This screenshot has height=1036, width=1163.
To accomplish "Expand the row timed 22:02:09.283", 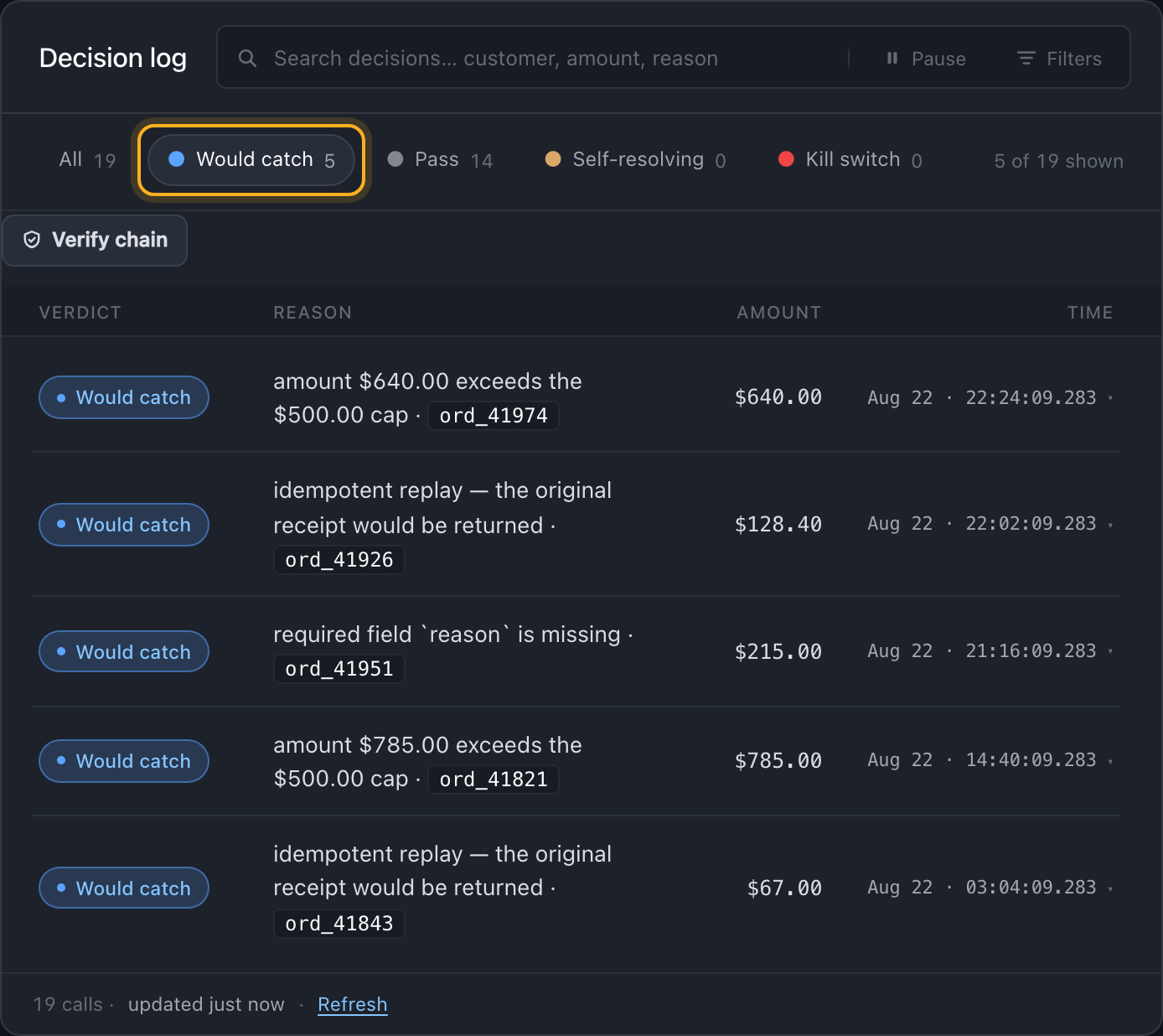I will [1110, 525].
